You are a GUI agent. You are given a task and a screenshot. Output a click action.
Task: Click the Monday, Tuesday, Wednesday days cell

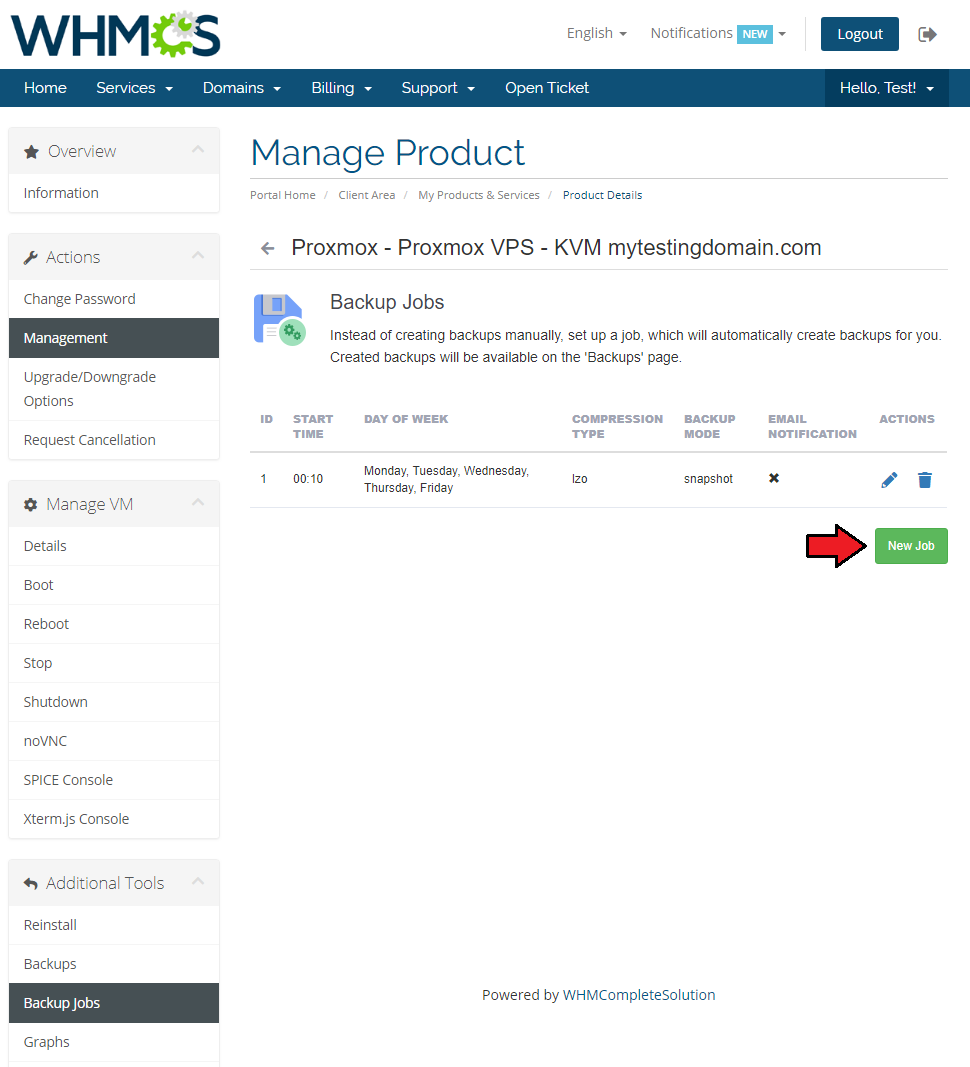(446, 479)
